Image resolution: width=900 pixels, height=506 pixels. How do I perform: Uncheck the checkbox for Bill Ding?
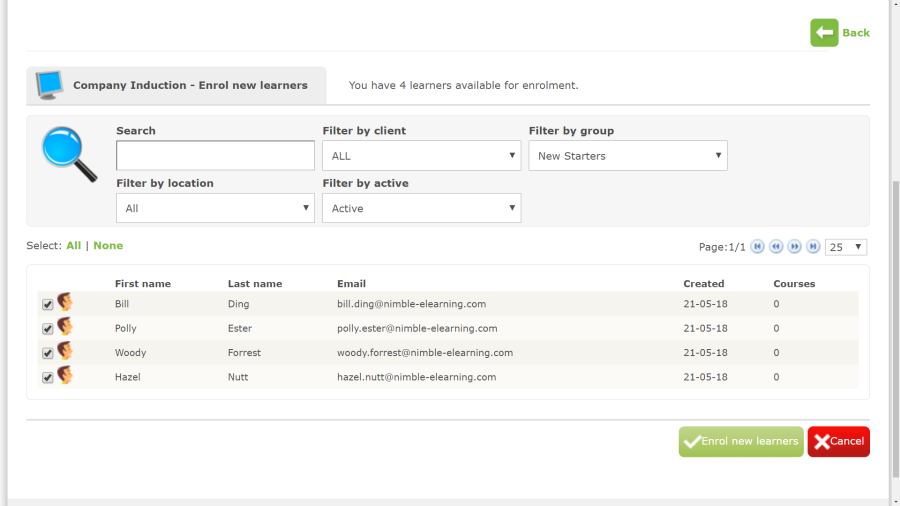47,305
